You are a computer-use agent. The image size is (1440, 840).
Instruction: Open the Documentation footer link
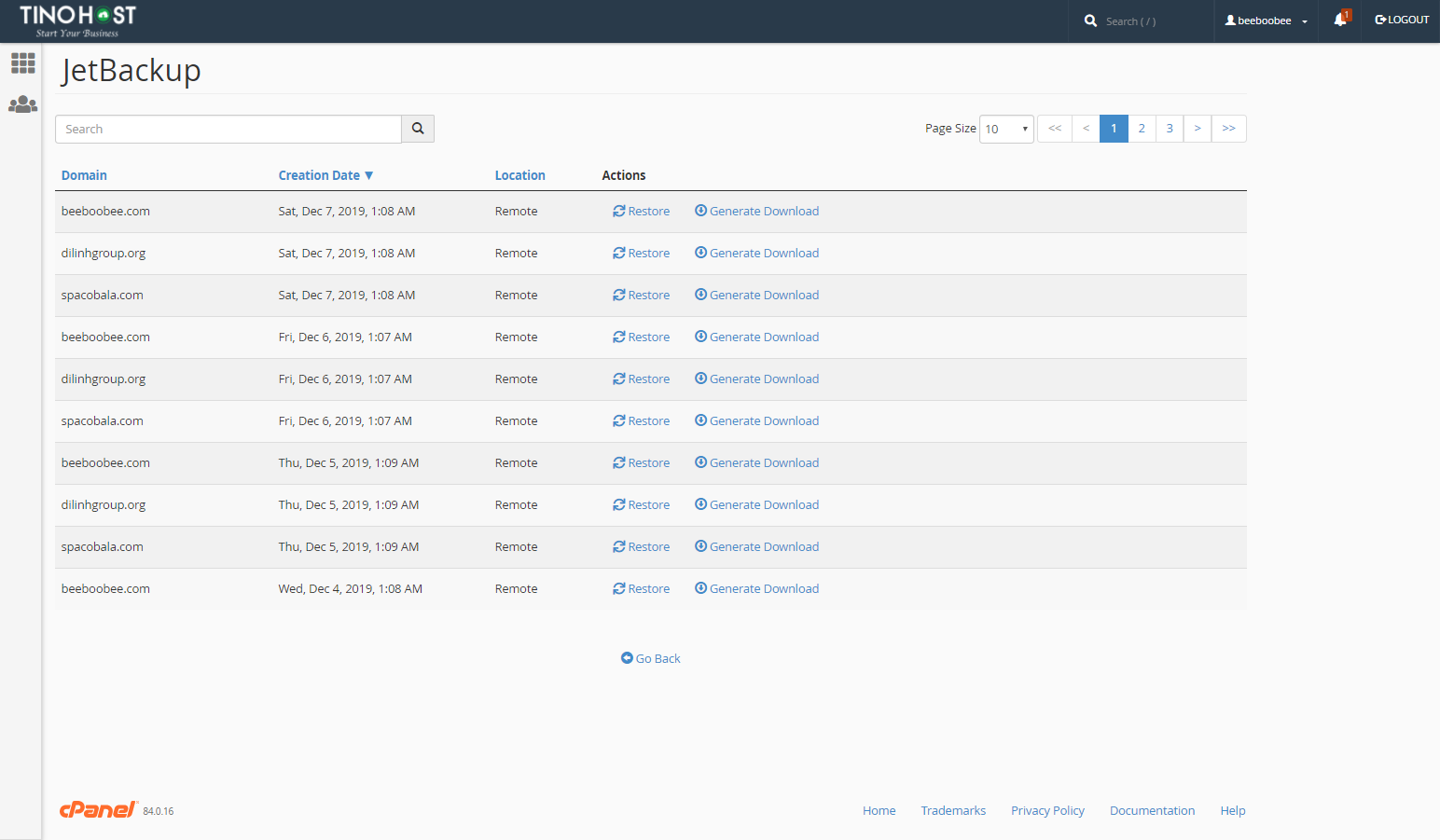click(1152, 810)
